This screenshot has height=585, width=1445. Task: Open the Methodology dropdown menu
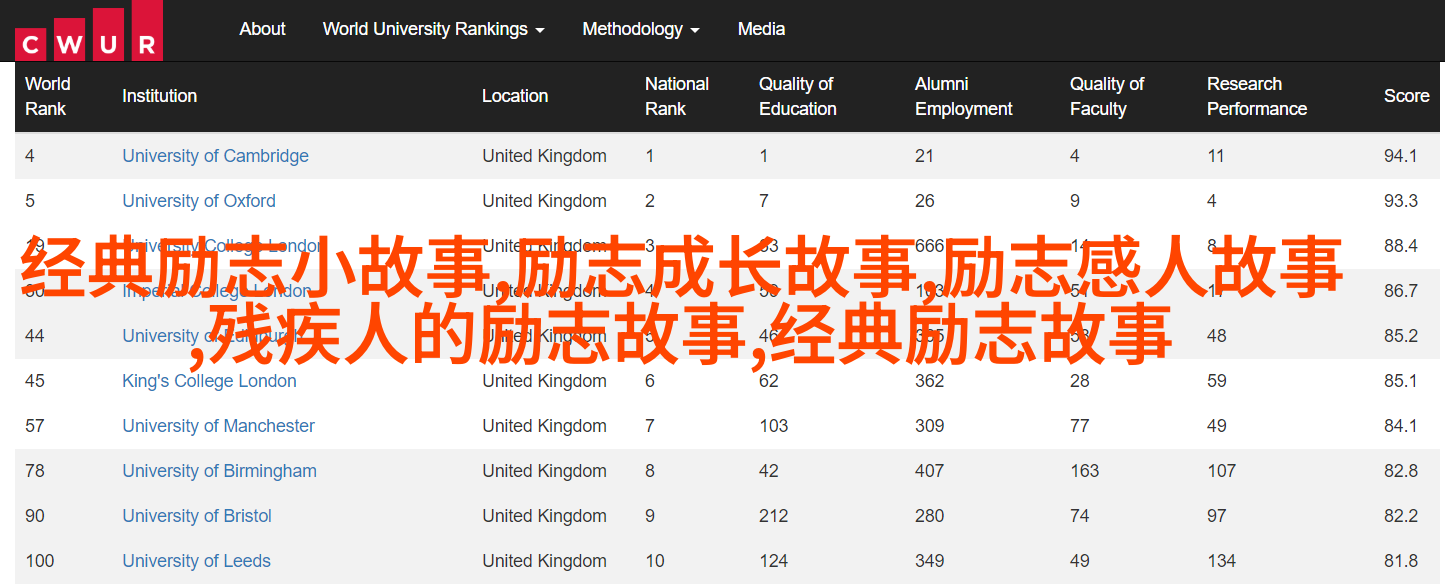[x=641, y=29]
